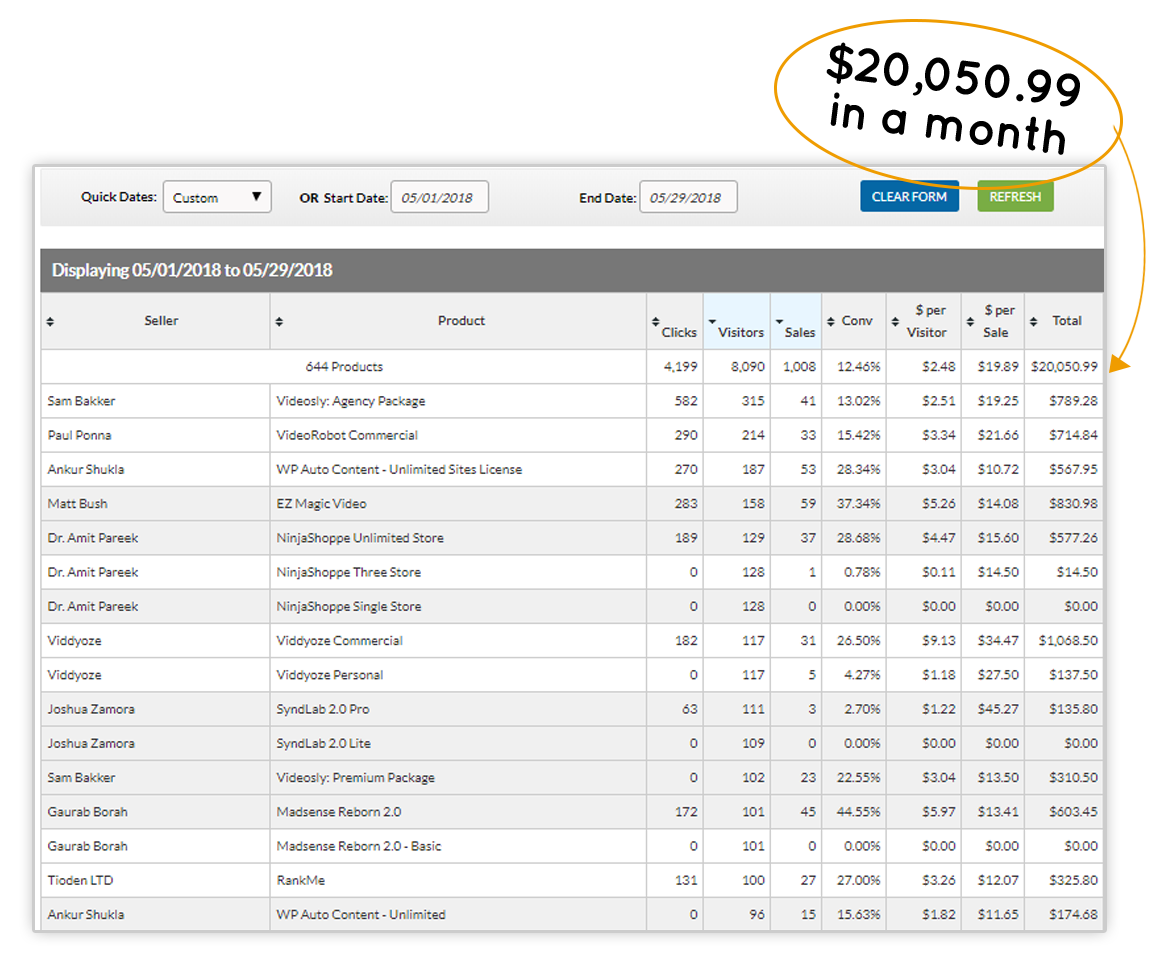The height and width of the screenshot is (963, 1153).
Task: Sort by Conv column arrows icon
Action: click(x=830, y=321)
